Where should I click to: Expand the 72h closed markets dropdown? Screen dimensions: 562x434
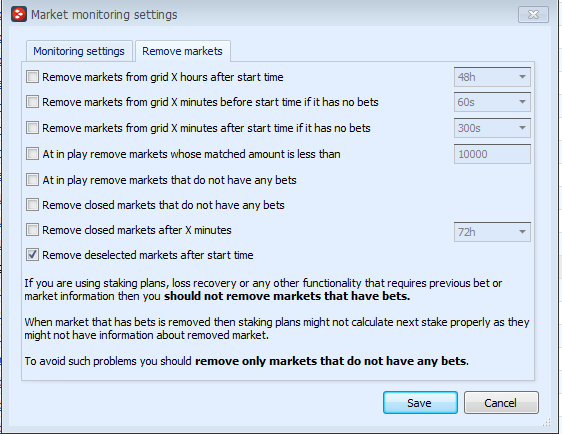click(492, 232)
